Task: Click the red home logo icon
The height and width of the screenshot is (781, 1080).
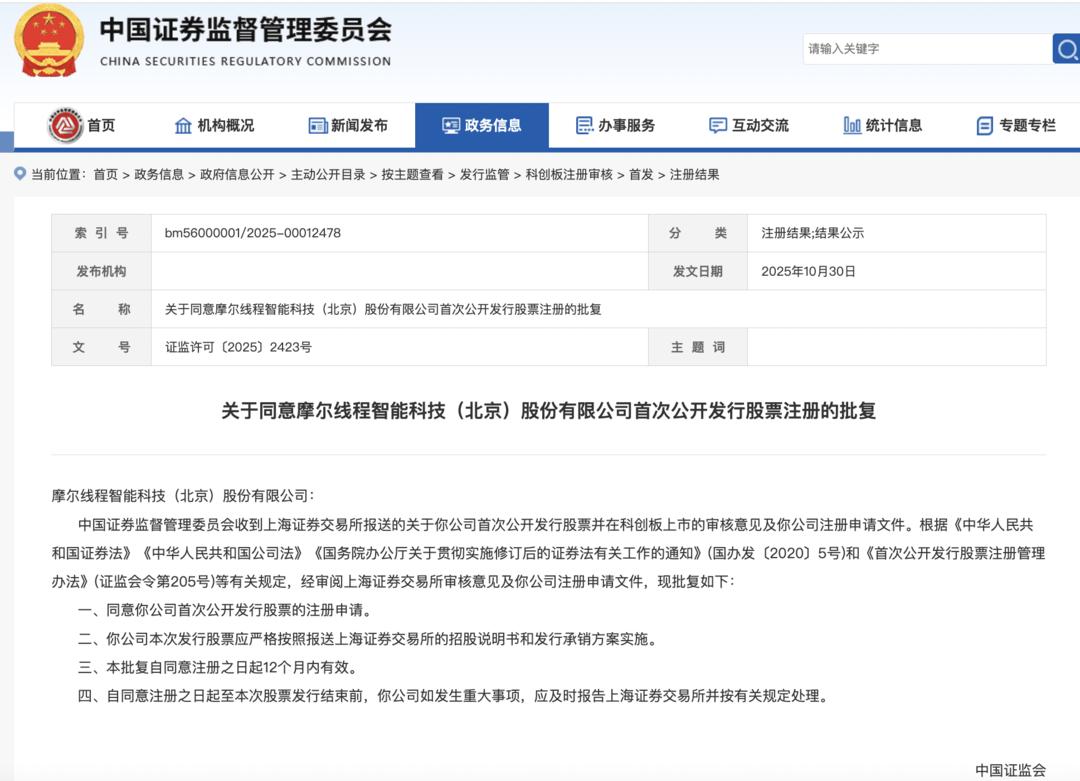Action: [65, 126]
